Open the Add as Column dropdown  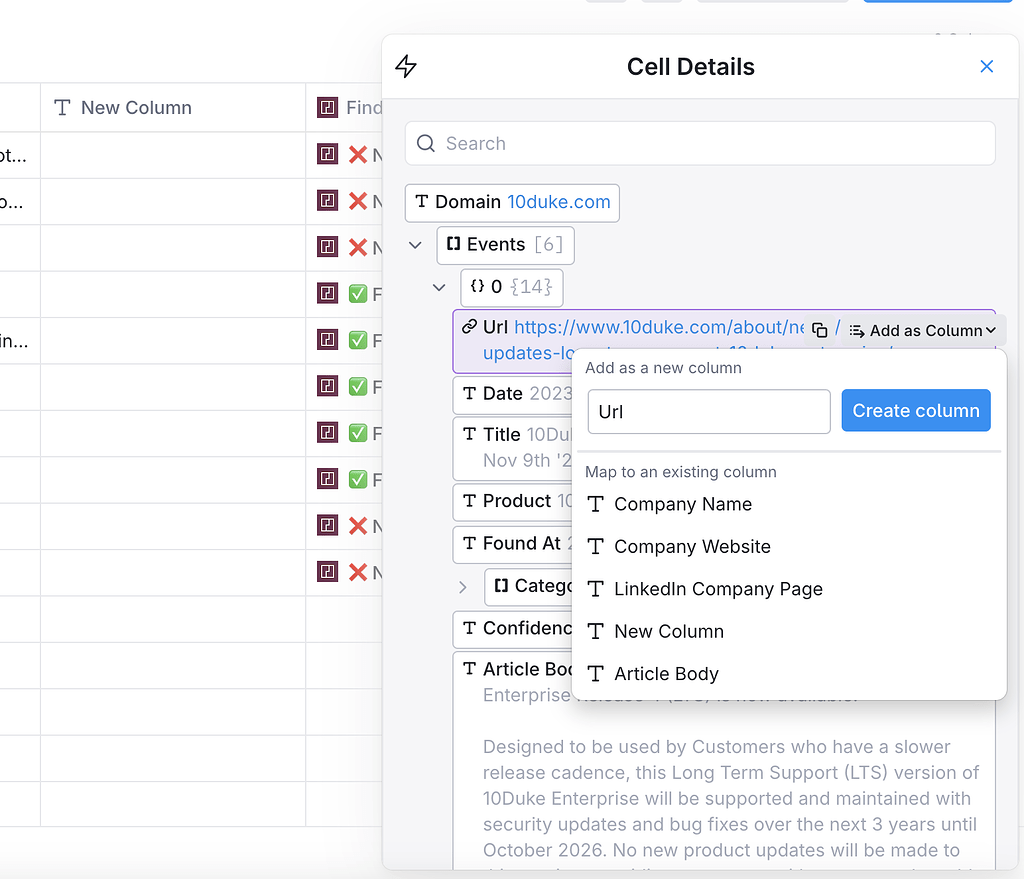(x=922, y=331)
